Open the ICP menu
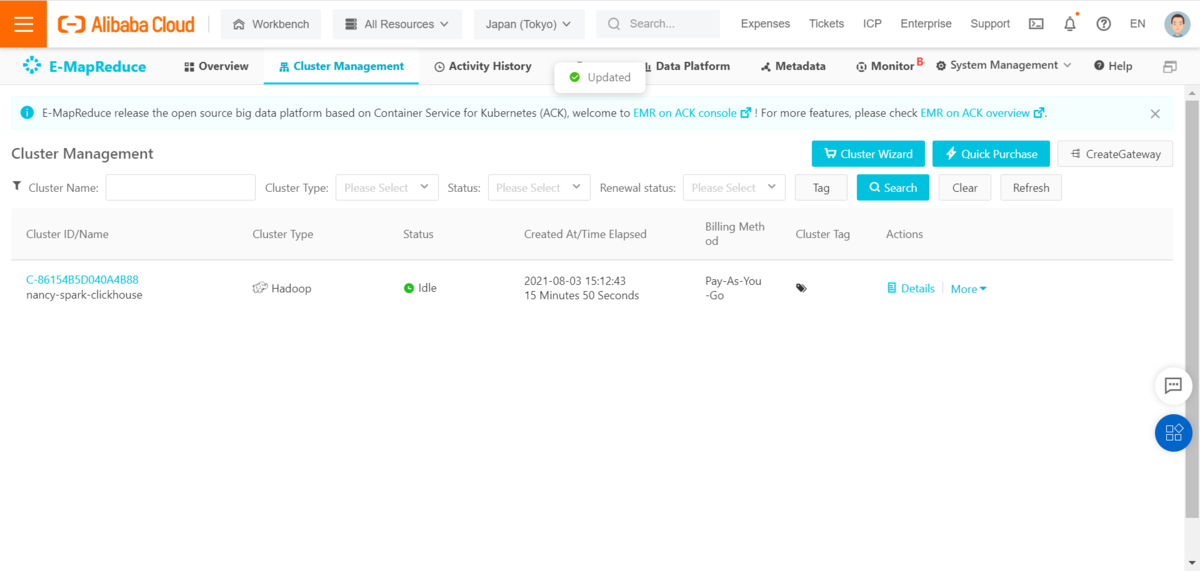The width and height of the screenshot is (1200, 571). coord(872,24)
